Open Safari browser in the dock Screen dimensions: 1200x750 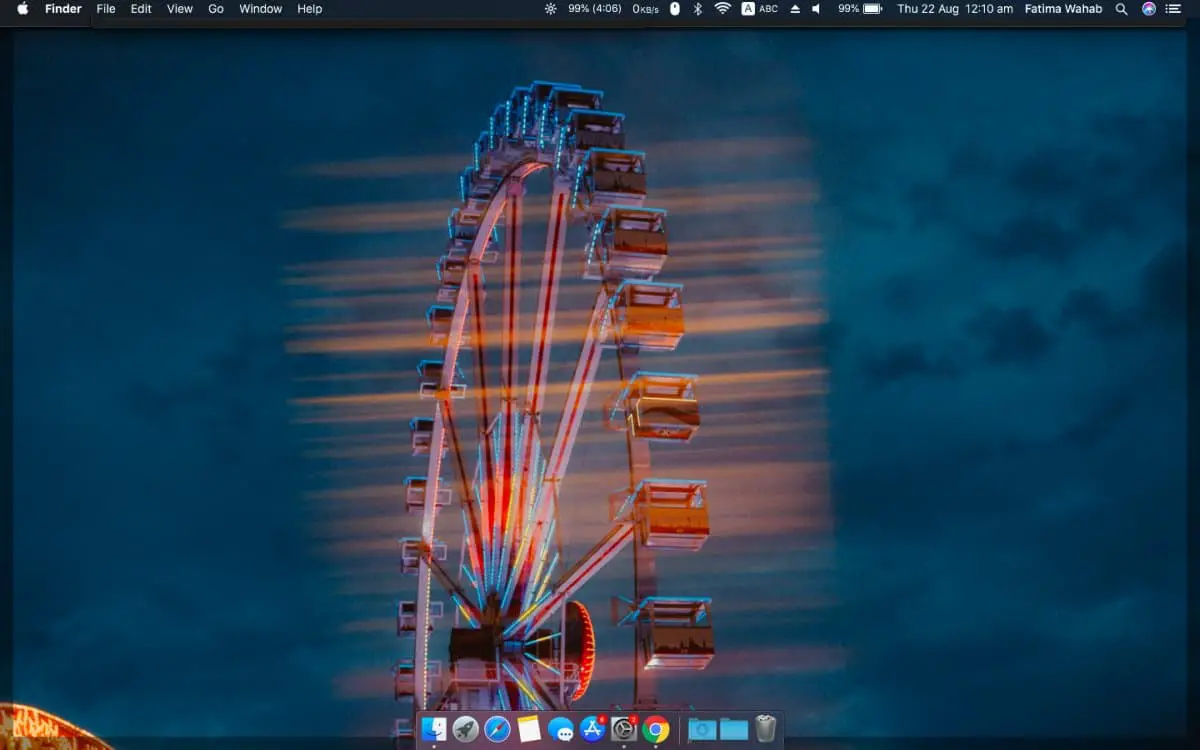(x=497, y=729)
